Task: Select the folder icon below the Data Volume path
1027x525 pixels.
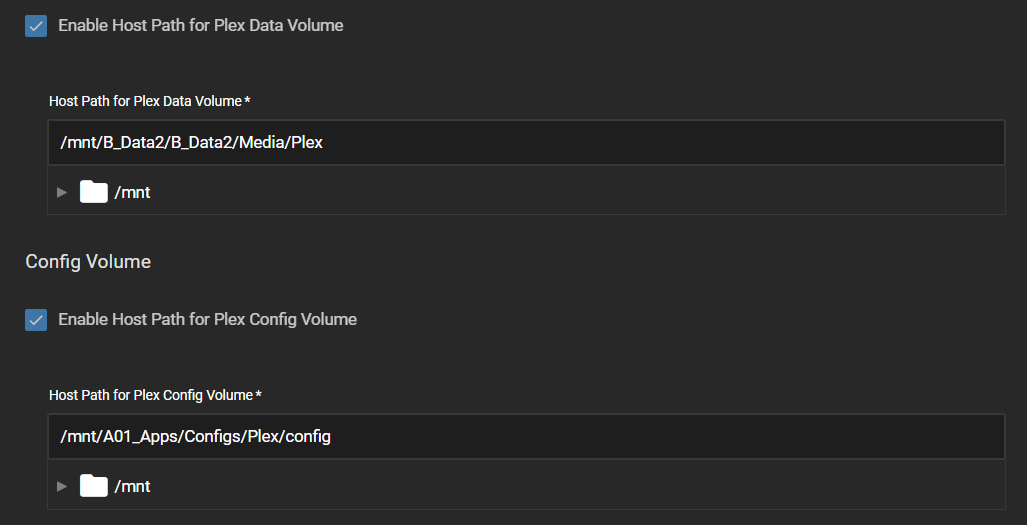Action: (94, 192)
